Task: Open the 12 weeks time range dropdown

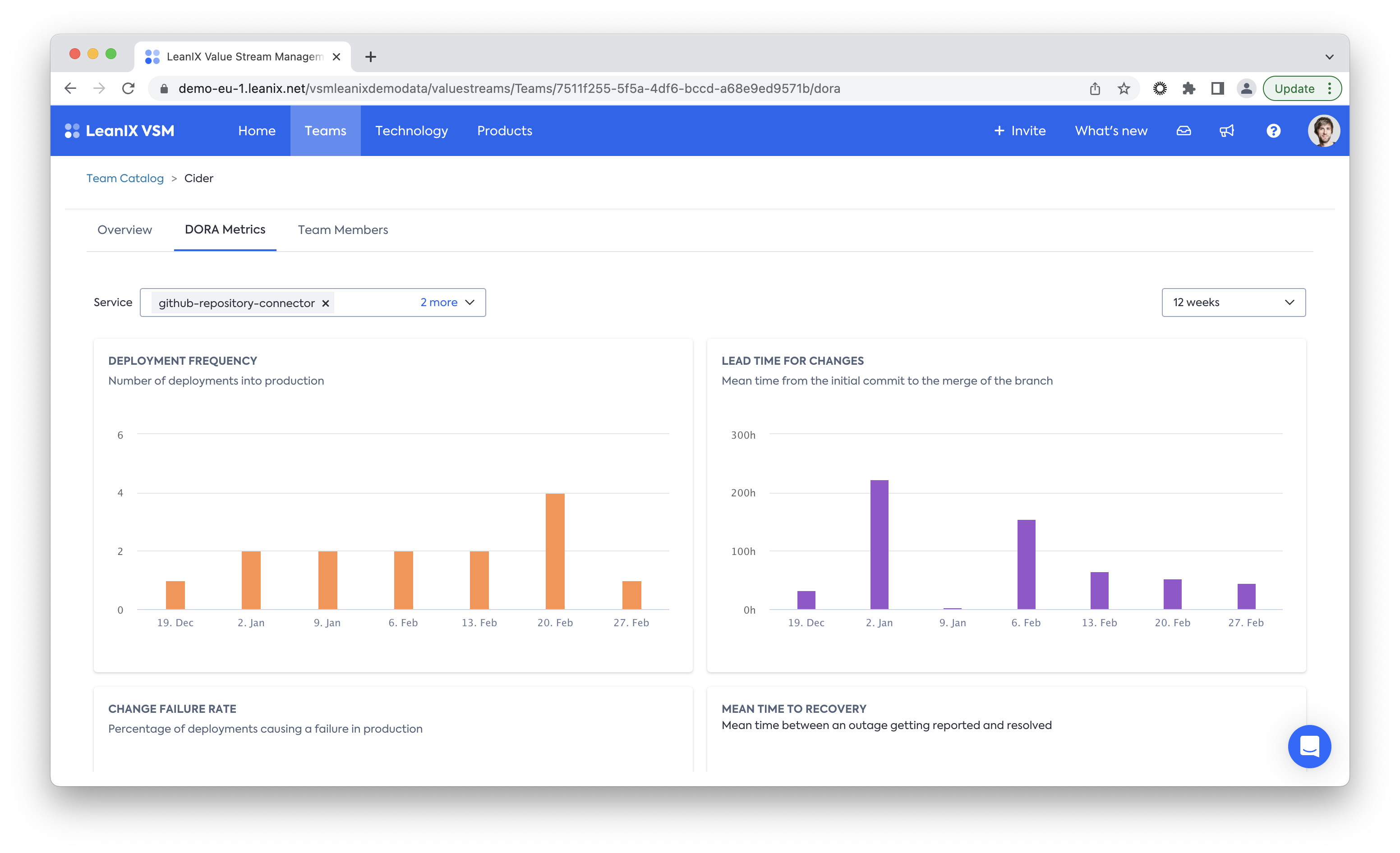Action: pyautogui.click(x=1234, y=303)
